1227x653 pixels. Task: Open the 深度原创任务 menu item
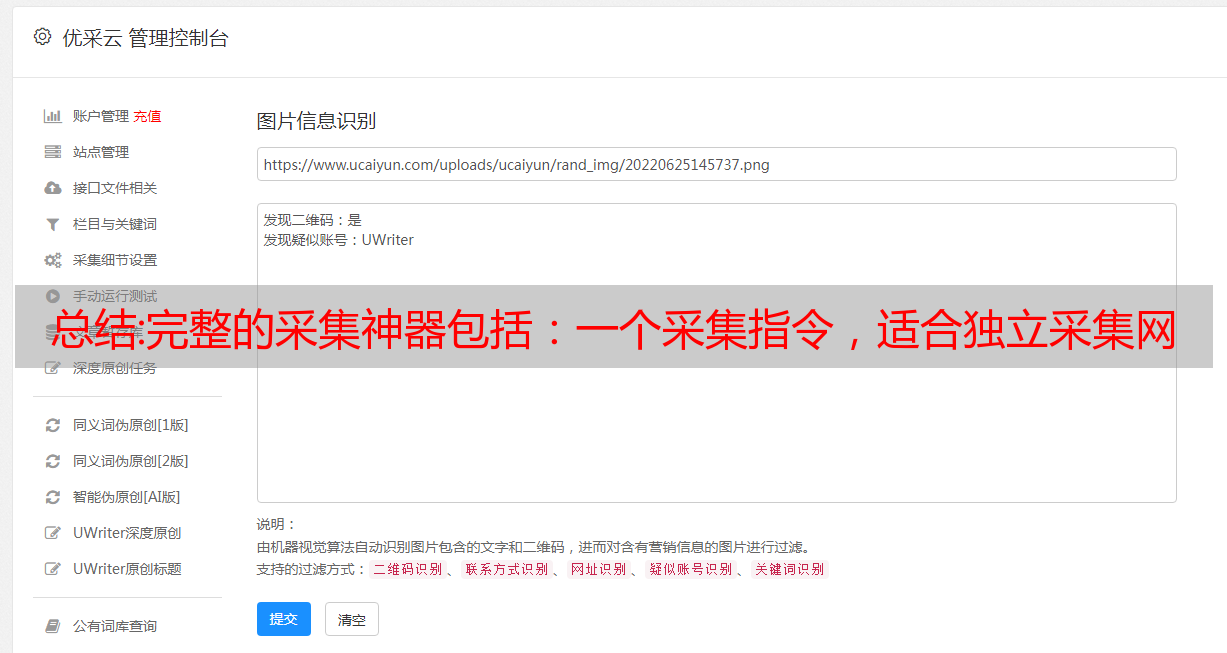pos(114,368)
